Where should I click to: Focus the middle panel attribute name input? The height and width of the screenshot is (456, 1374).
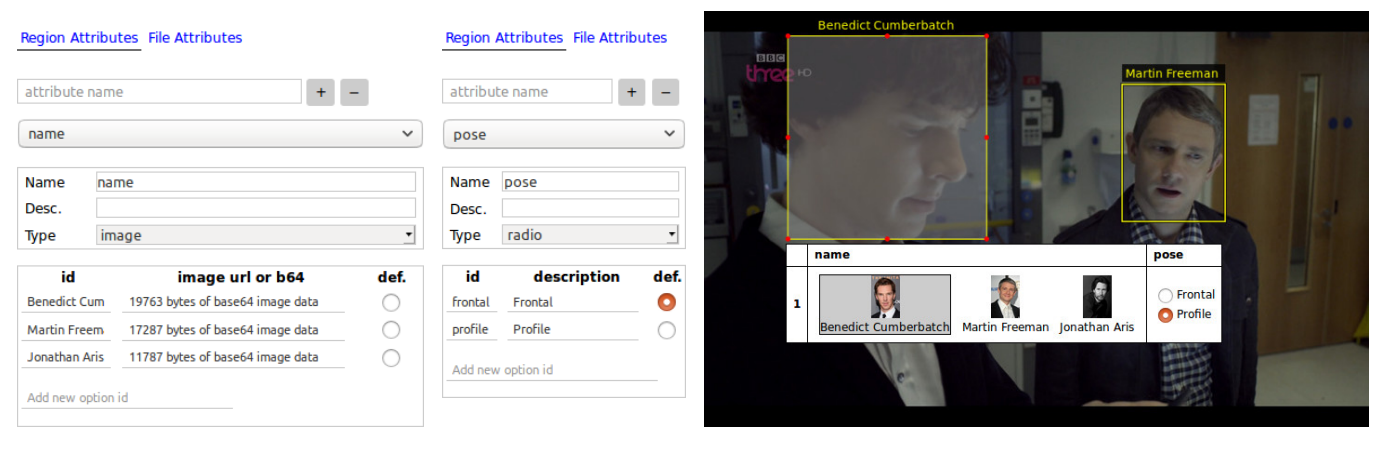527,92
